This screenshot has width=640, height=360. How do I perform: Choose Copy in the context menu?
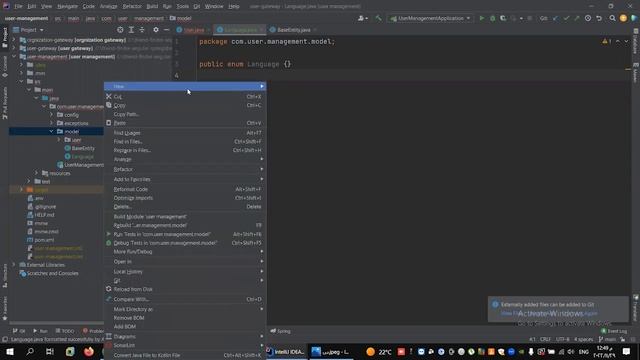click(x=185, y=105)
